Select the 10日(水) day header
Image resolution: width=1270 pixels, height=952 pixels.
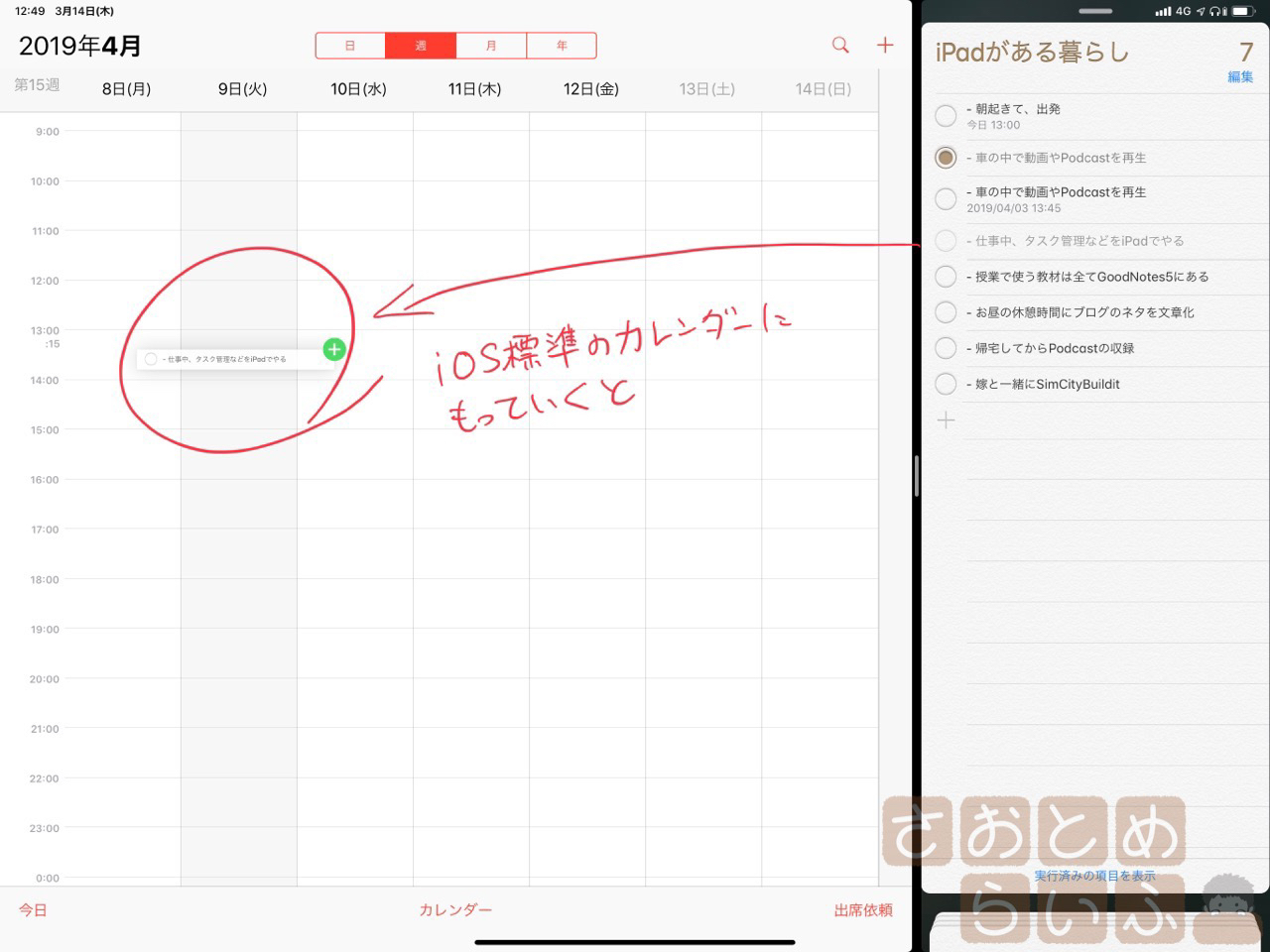coord(358,89)
